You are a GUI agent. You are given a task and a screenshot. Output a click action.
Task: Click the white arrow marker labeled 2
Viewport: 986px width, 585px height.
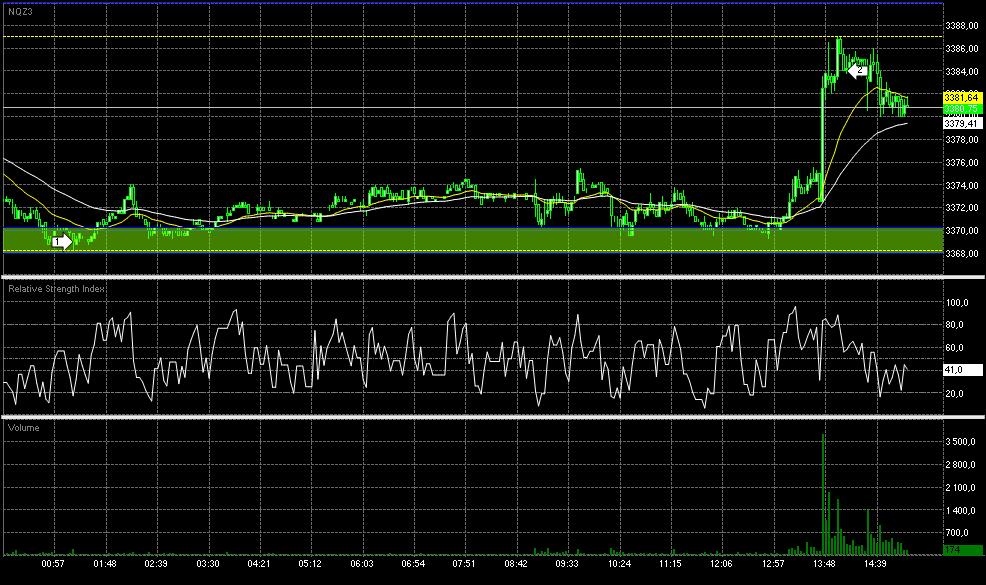(x=858, y=70)
